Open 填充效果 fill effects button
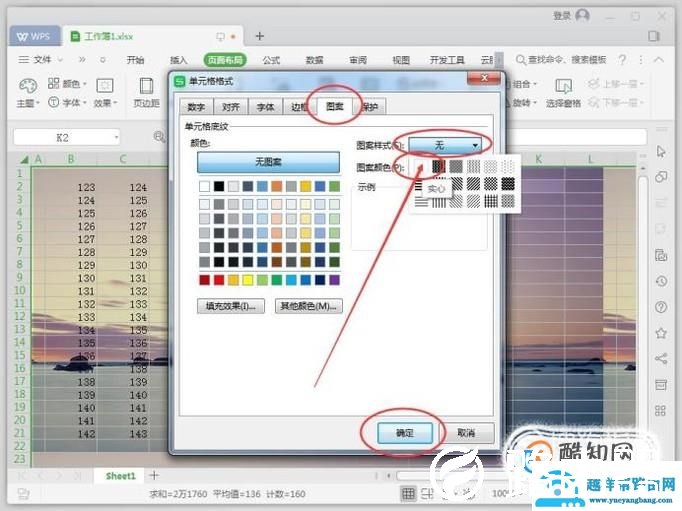Image resolution: width=682 pixels, height=511 pixels. point(231,306)
